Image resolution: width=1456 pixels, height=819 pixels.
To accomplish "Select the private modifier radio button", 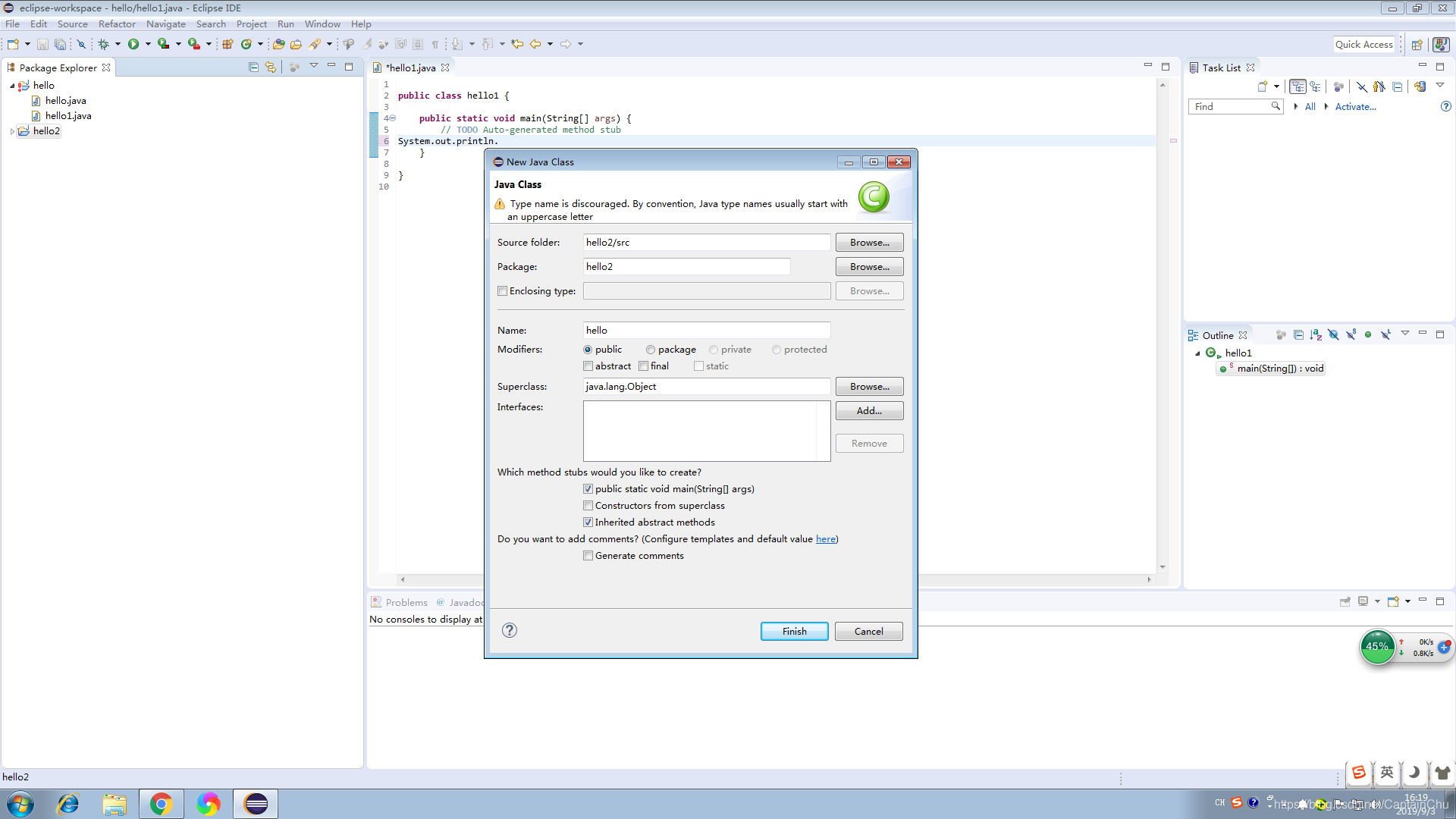I will [714, 350].
